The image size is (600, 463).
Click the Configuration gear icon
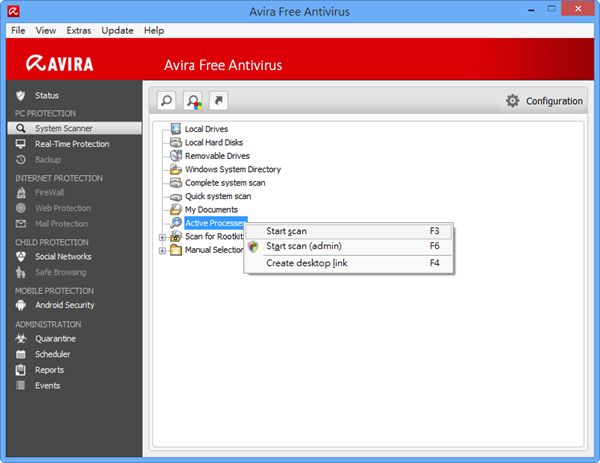(x=513, y=101)
